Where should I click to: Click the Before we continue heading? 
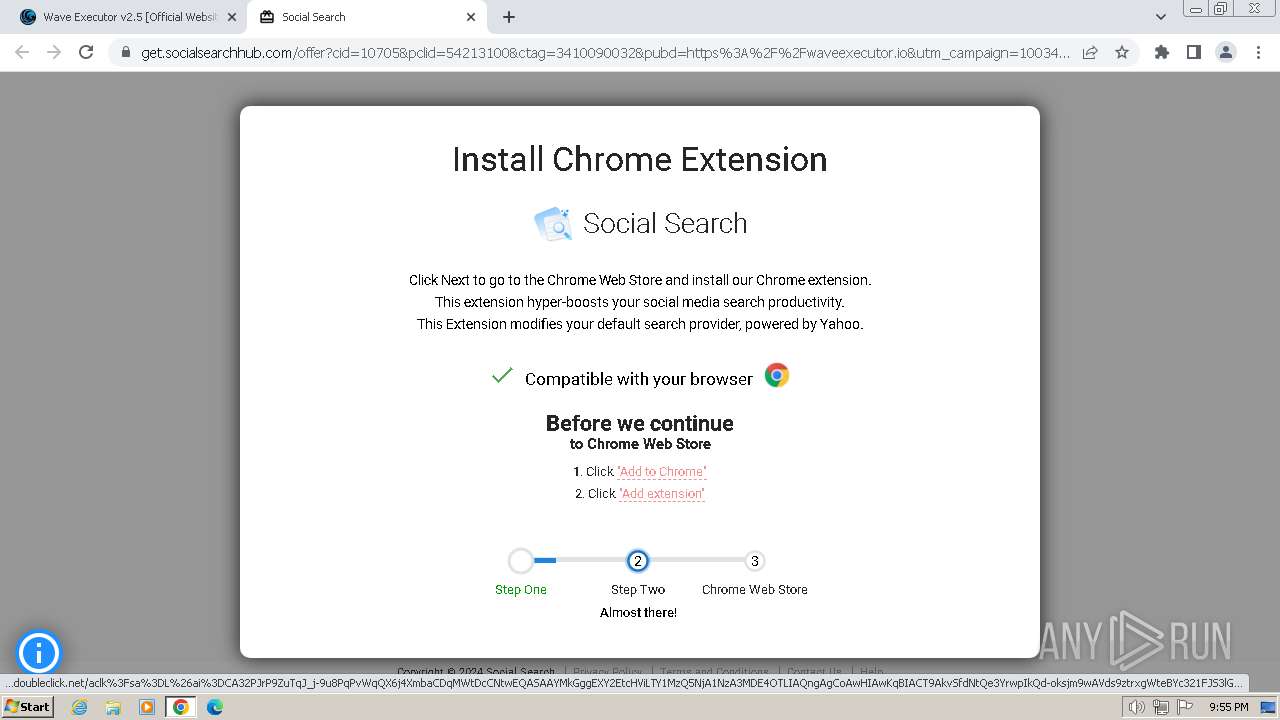[640, 423]
